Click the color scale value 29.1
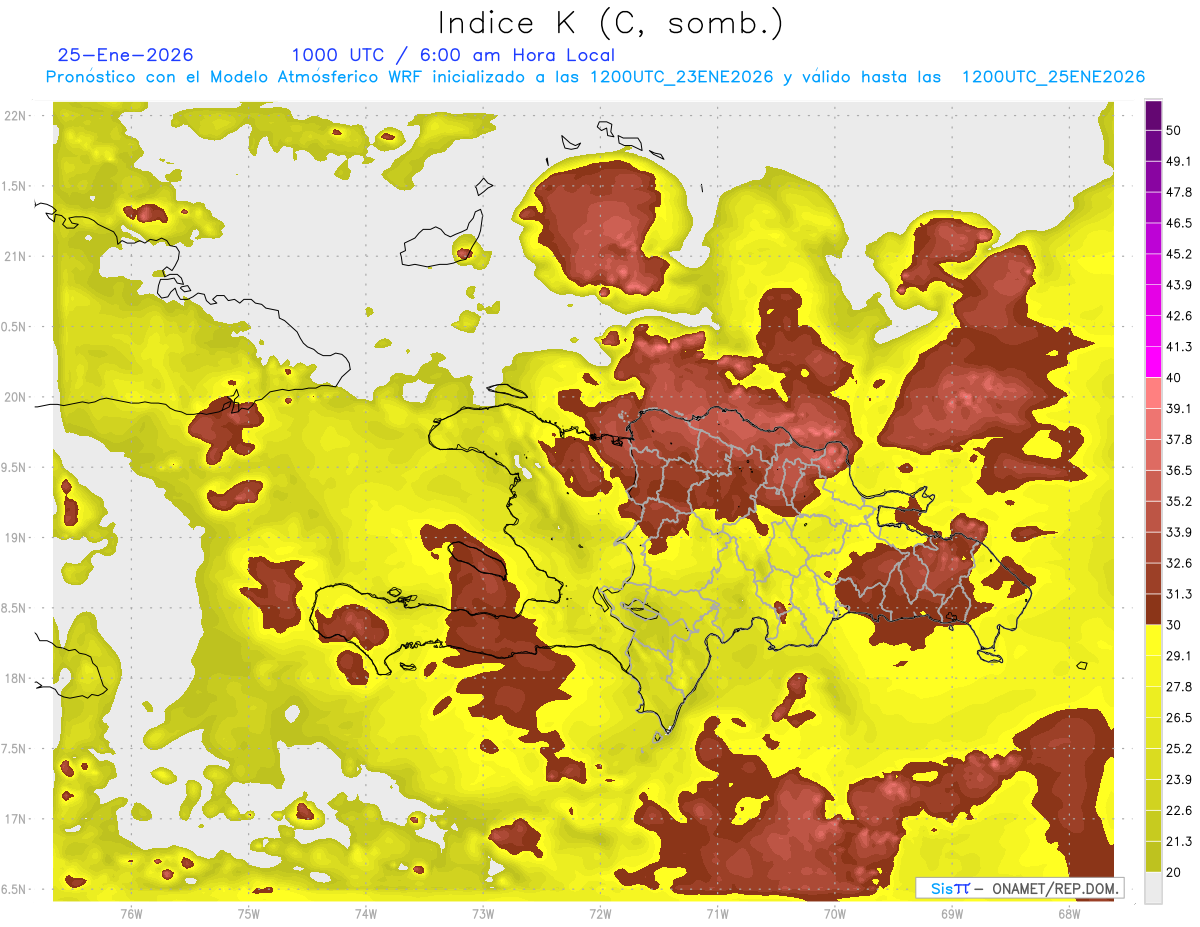The width and height of the screenshot is (1200, 927). coord(1179,655)
